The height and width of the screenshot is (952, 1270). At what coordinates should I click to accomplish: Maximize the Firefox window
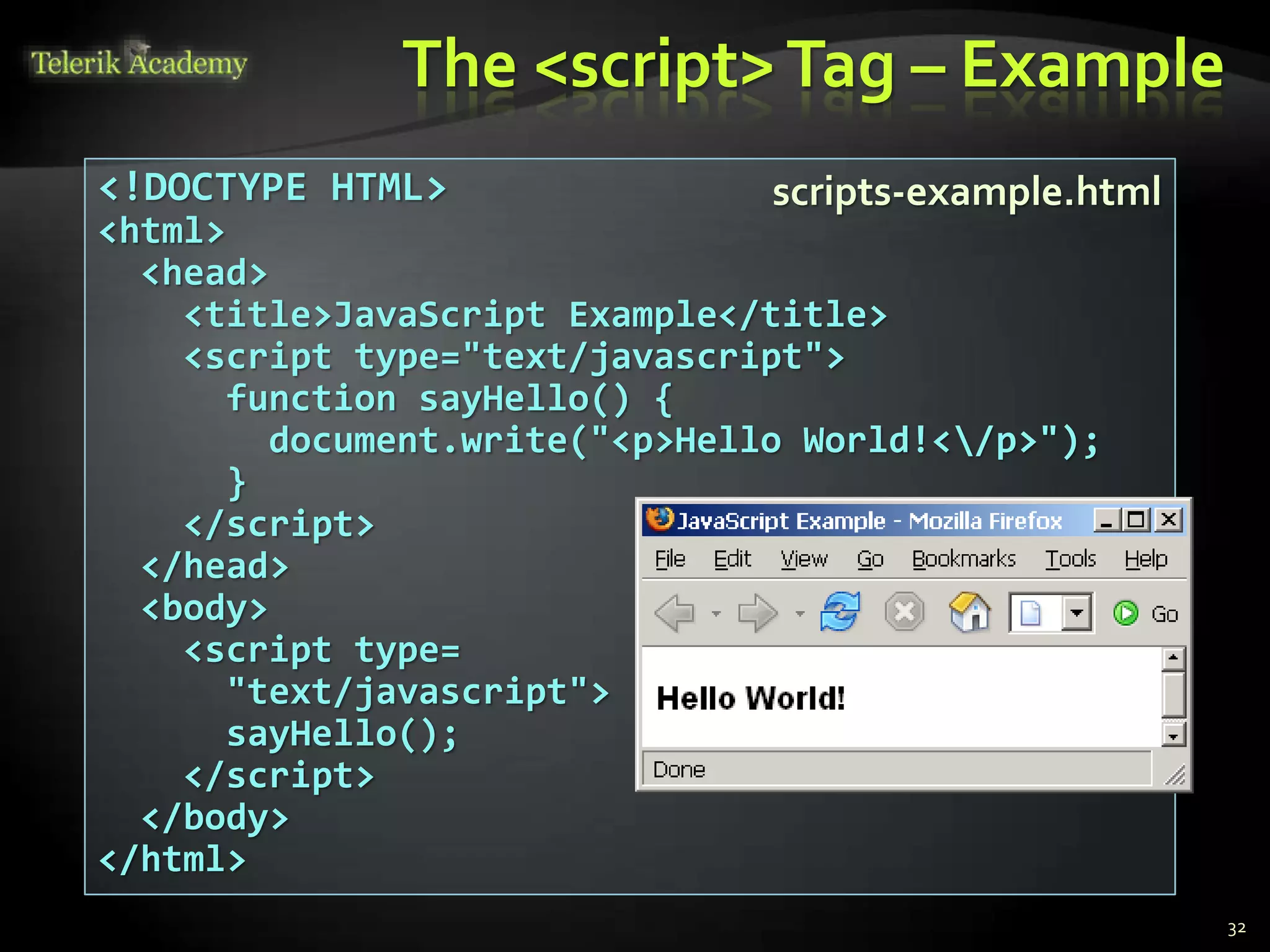[1136, 520]
